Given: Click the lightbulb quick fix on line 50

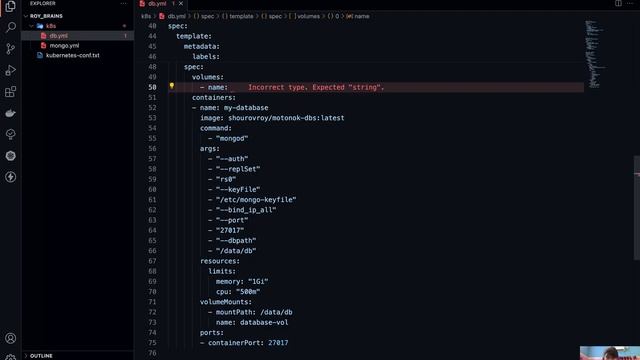Looking at the screenshot, I should click(x=172, y=86).
